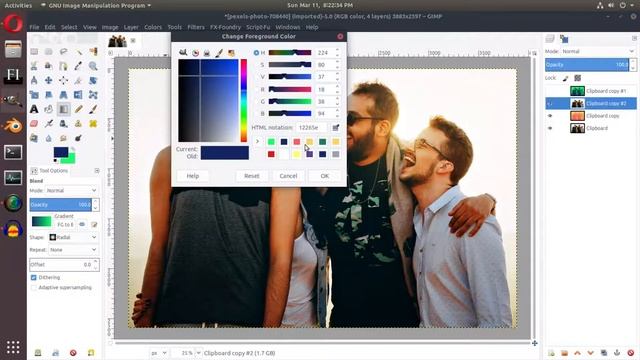
Task: Select the Zoom magnifier tool
Action: click(x=93, y=66)
